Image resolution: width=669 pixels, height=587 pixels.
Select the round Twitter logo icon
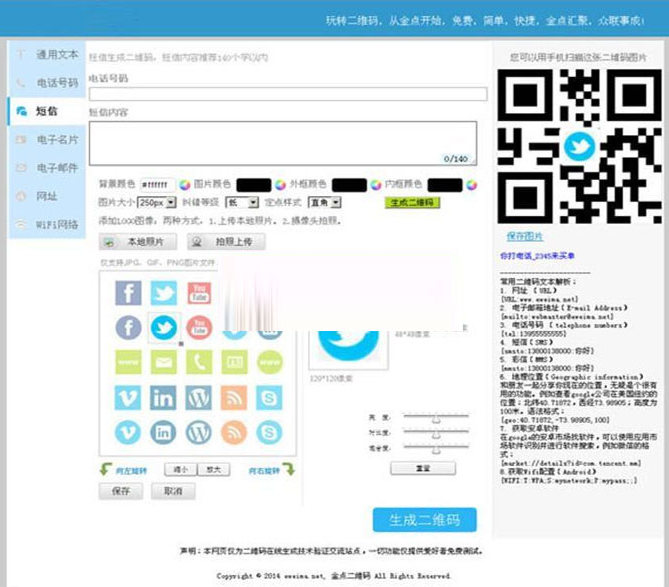(164, 328)
